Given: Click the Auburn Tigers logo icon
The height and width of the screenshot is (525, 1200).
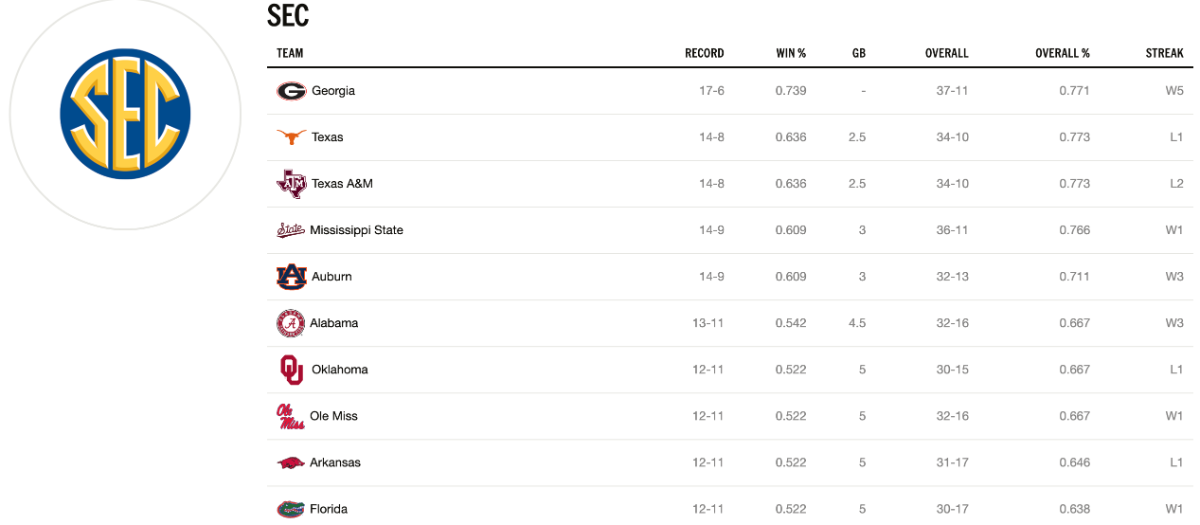Looking at the screenshot, I should (x=291, y=277).
